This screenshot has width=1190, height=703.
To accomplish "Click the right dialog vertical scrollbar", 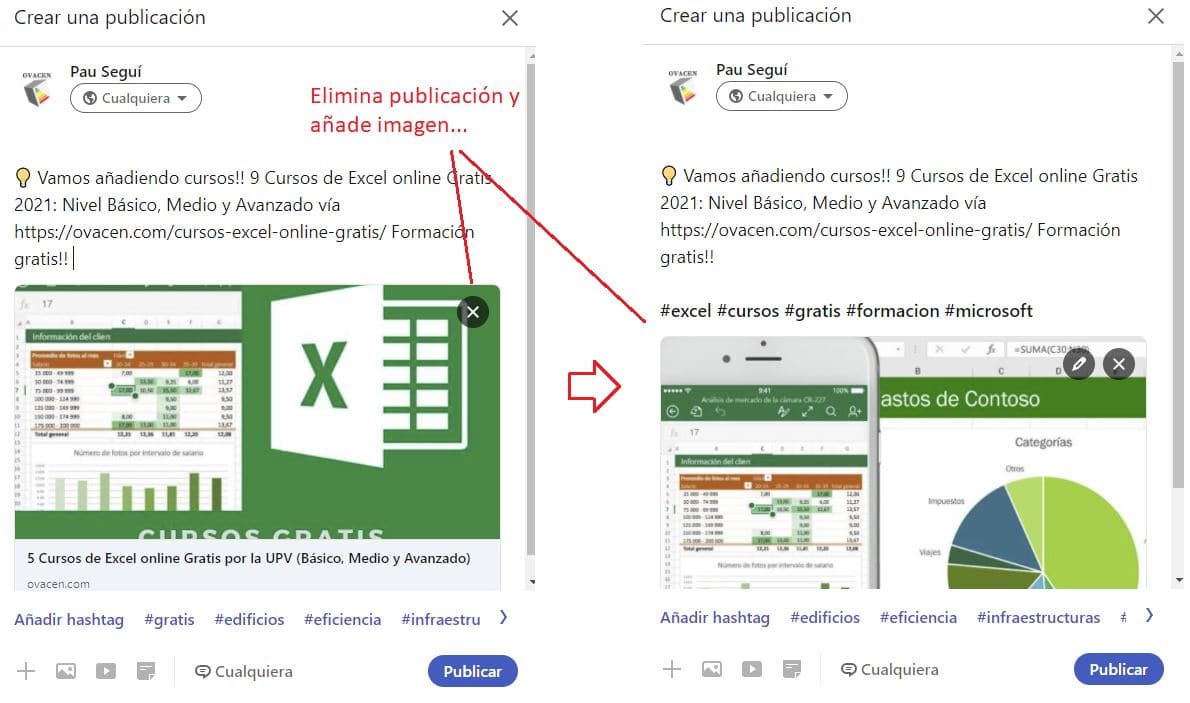I will (x=1178, y=273).
